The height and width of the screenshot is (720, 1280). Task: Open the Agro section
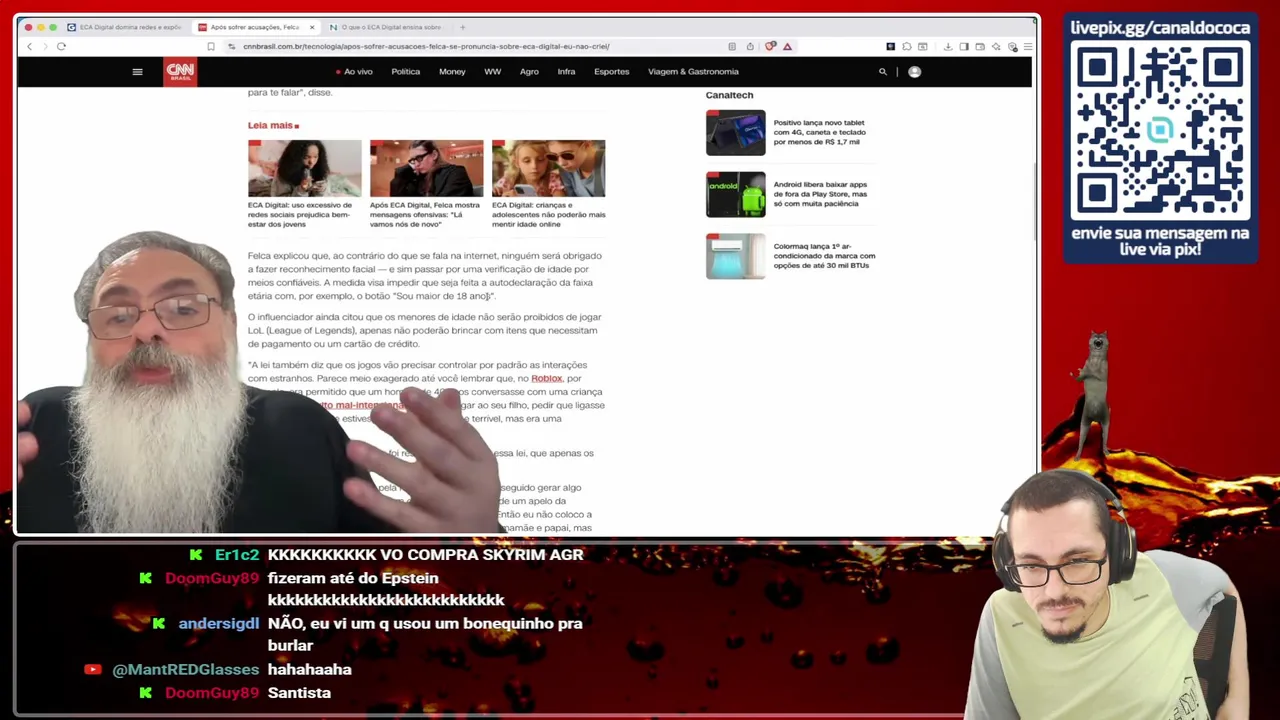[x=529, y=72]
